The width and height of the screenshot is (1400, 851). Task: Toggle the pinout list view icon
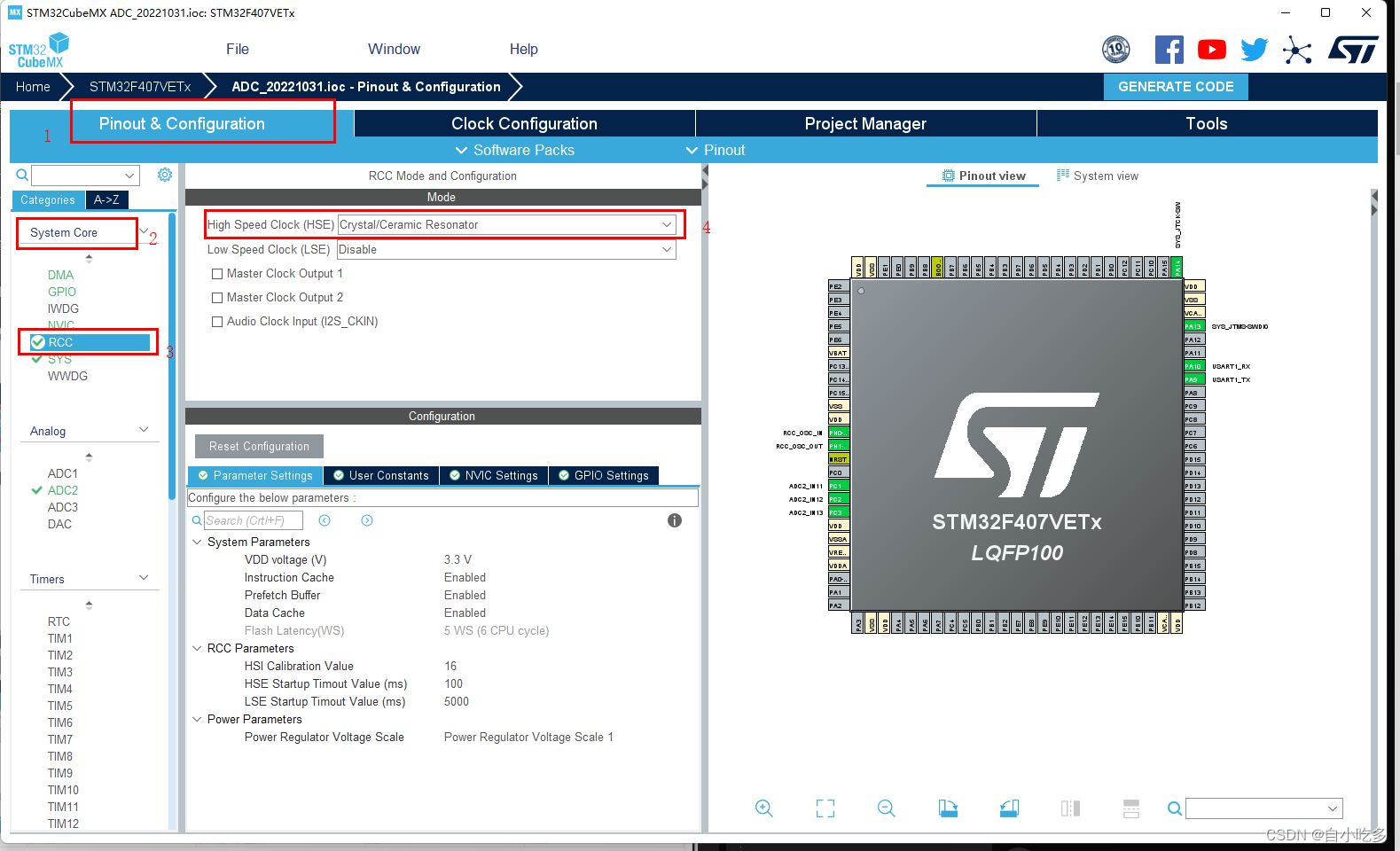1131,808
